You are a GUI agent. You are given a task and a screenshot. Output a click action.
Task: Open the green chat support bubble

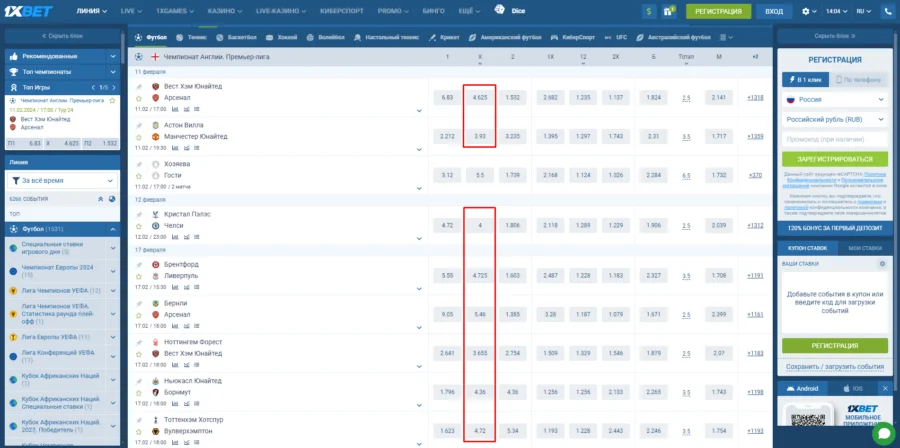(882, 432)
